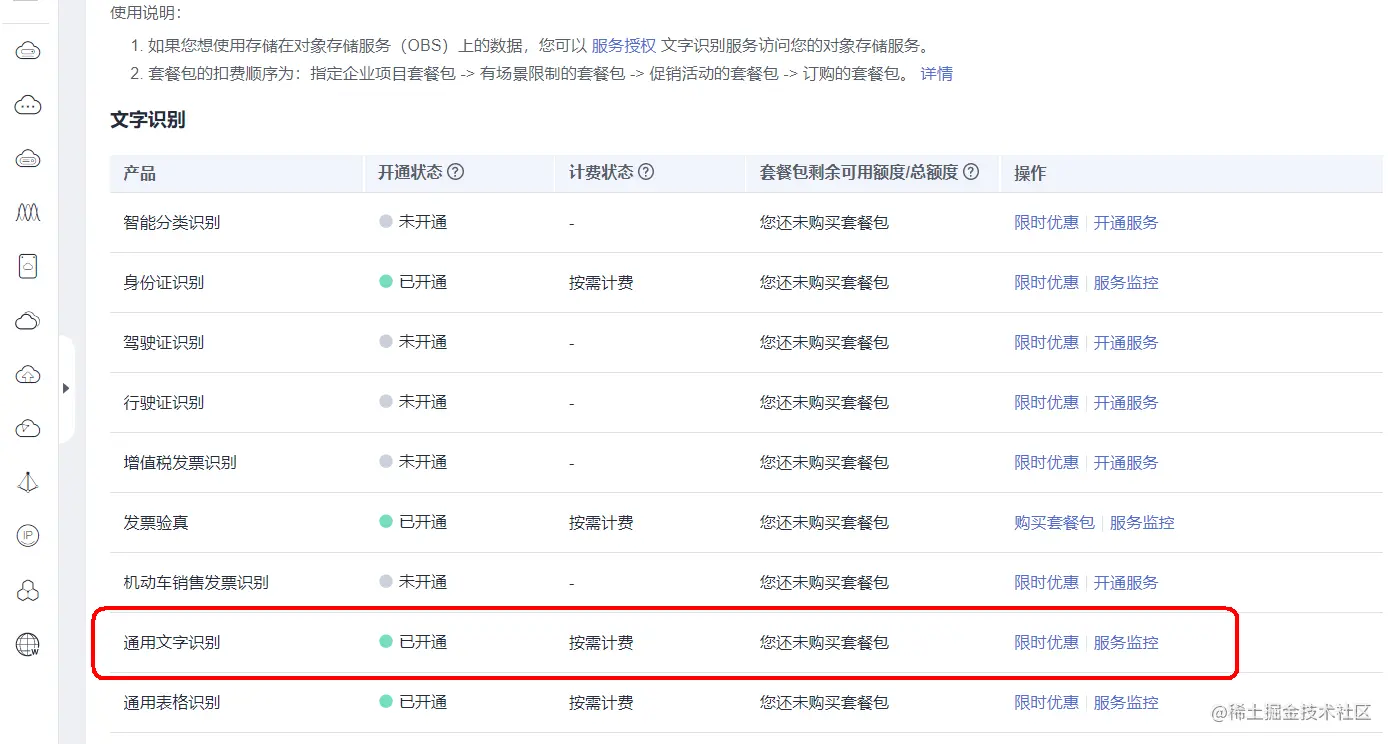Click 限时优惠 for 通用文字识别
The image size is (1393, 744).
pyautogui.click(x=1047, y=643)
